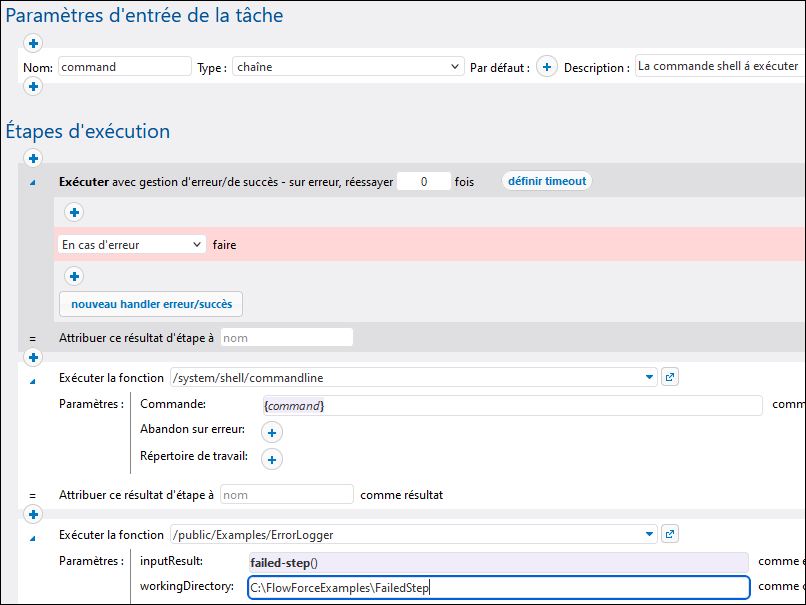Viewport: 806px width, 605px height.
Task: Collapse the commandline function step
Action: coord(33,379)
